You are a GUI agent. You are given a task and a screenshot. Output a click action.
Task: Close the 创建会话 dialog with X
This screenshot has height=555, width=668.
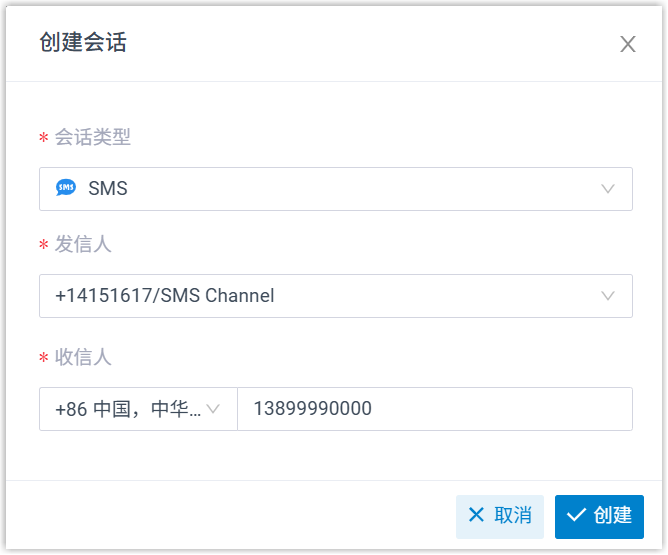click(x=628, y=44)
